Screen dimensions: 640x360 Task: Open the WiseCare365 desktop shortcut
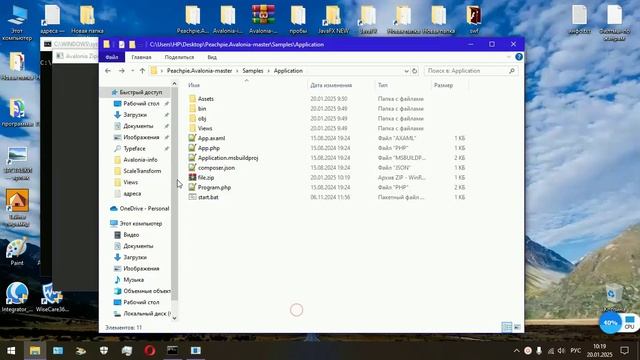tap(52, 297)
